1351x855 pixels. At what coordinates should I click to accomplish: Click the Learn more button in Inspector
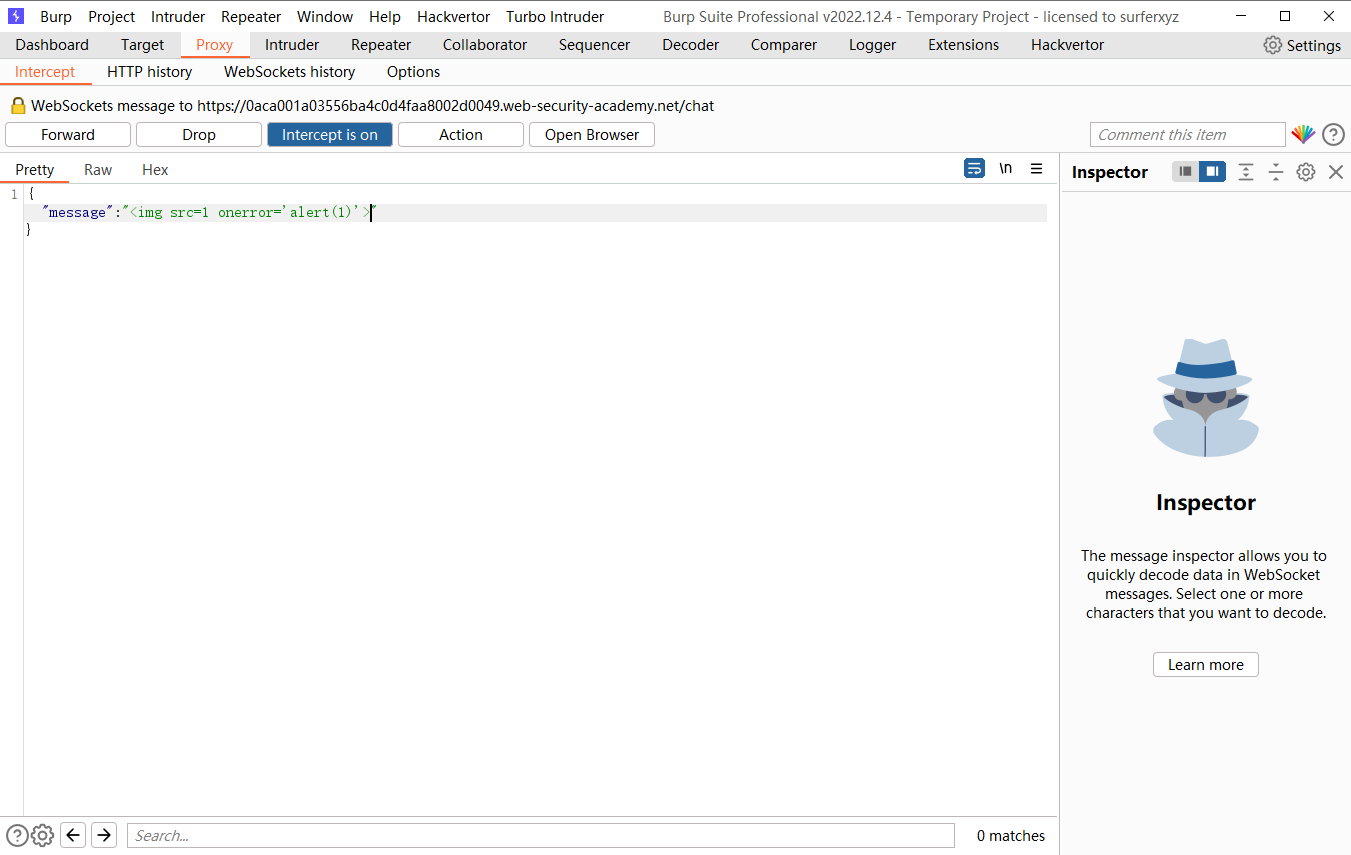pyautogui.click(x=1205, y=664)
